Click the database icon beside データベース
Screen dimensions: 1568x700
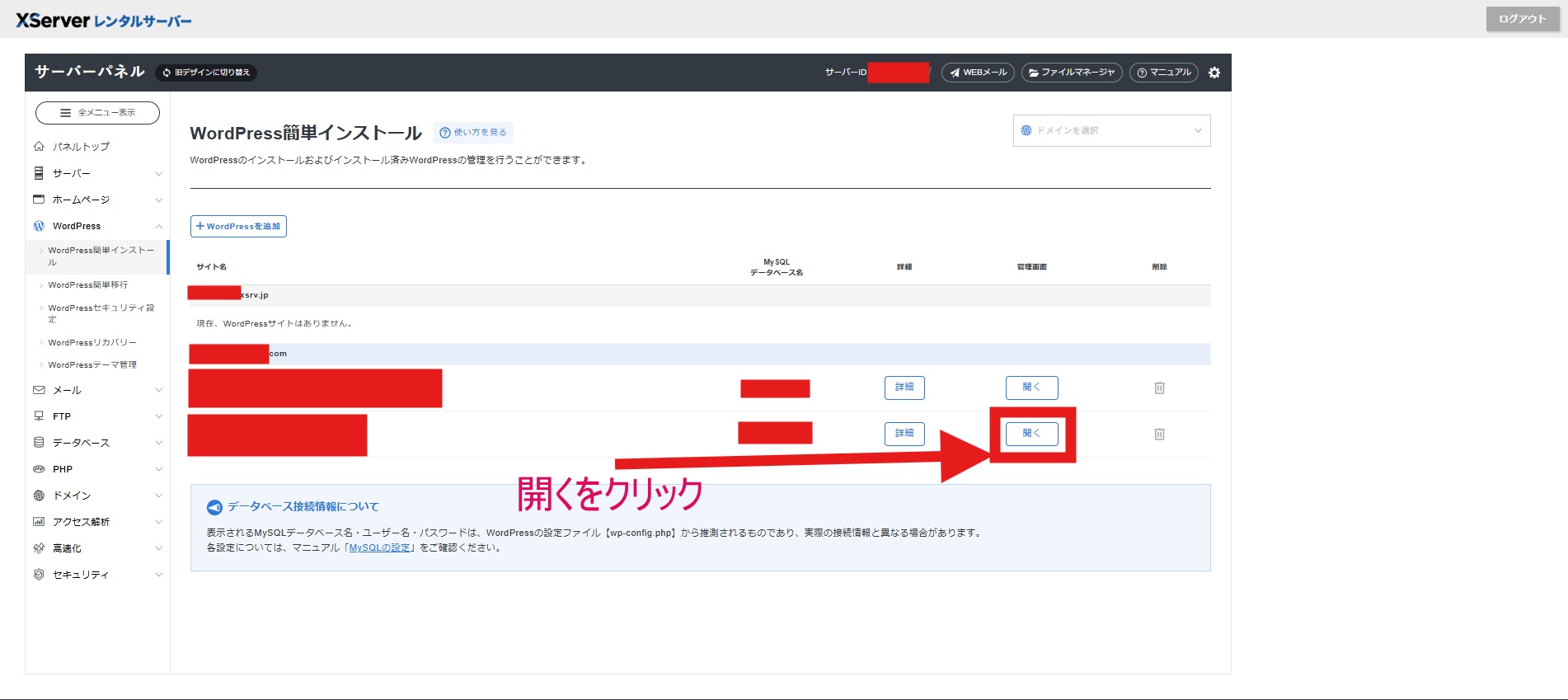tap(39, 443)
